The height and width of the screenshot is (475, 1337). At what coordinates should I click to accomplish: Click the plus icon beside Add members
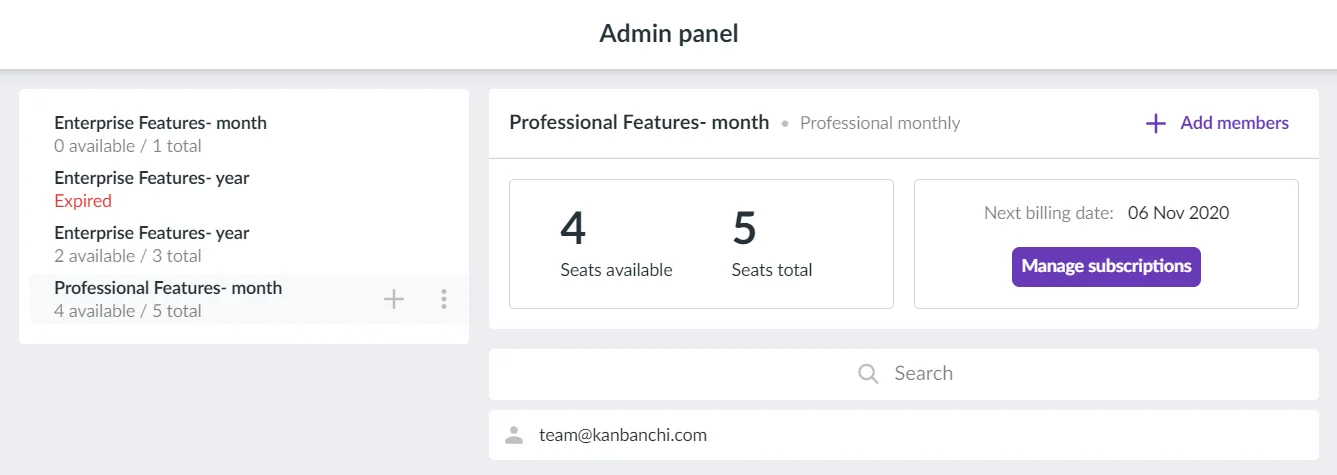(1156, 124)
